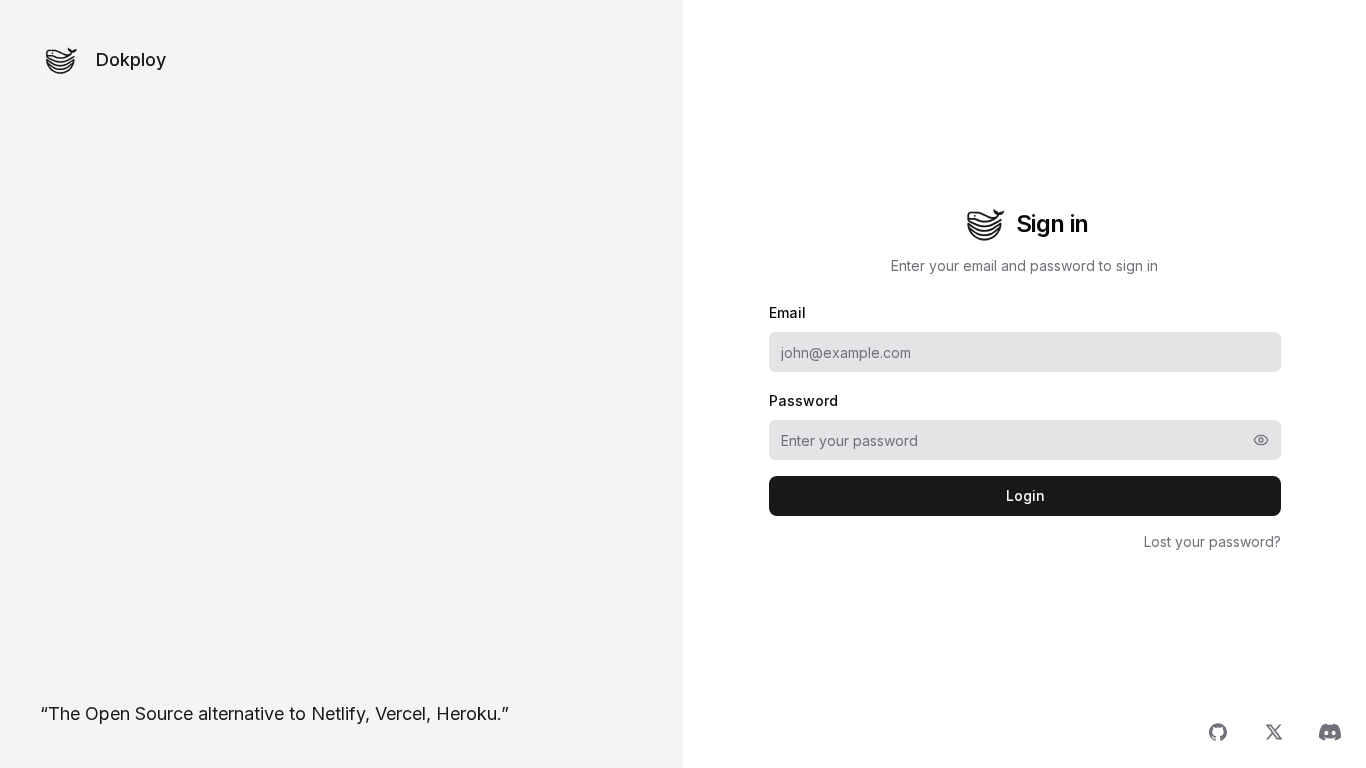Click the "Enter your email and password" subtitle

(1024, 266)
